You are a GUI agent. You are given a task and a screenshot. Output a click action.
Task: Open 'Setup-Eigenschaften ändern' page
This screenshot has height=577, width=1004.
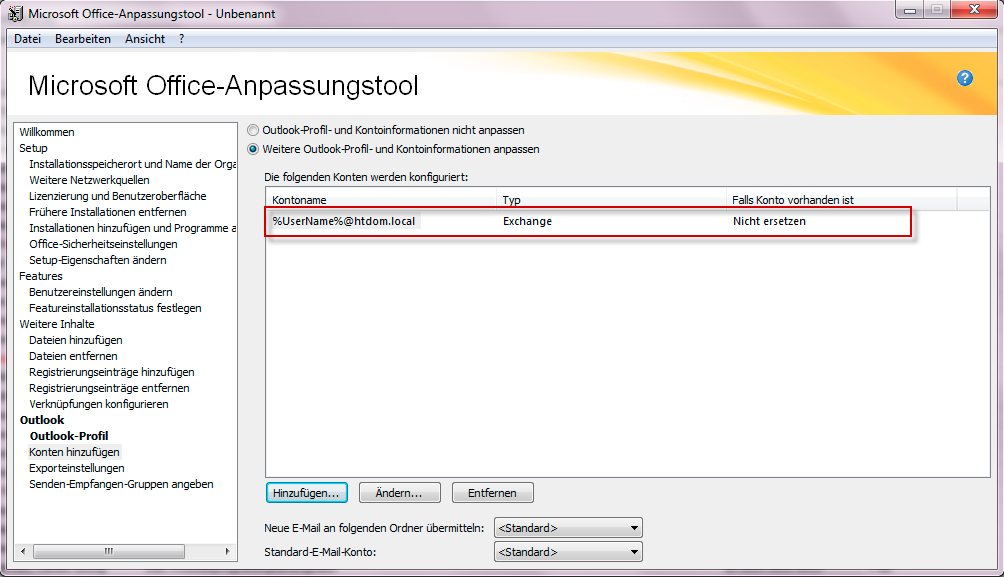(97, 260)
